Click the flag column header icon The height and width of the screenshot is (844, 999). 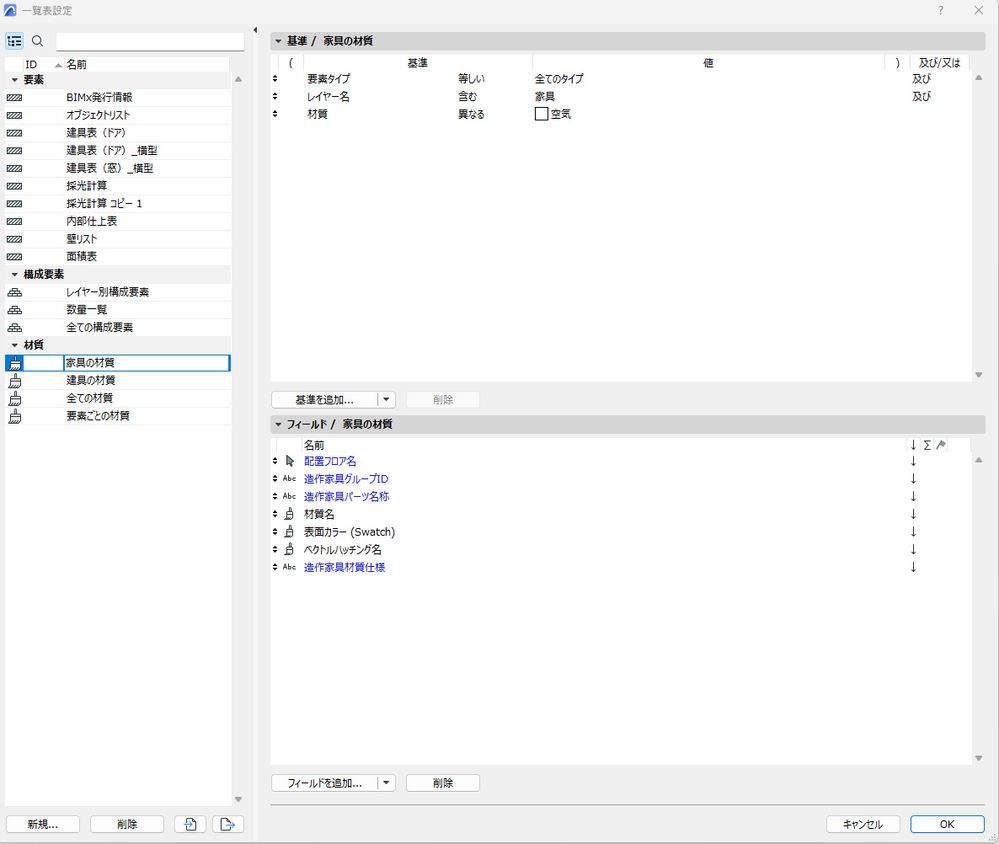coord(941,445)
